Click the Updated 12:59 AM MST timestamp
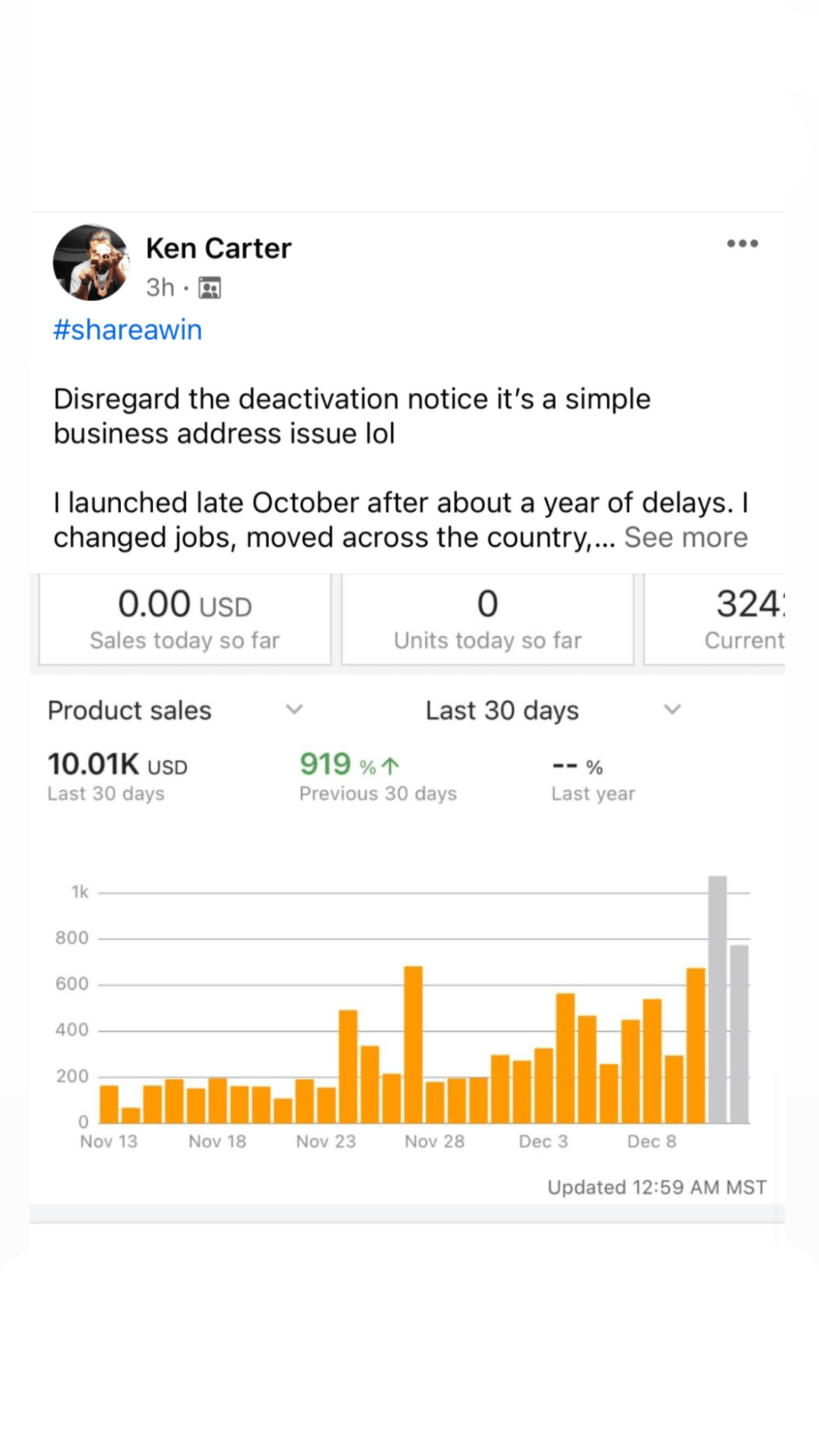The height and width of the screenshot is (1456, 819). click(x=657, y=1187)
